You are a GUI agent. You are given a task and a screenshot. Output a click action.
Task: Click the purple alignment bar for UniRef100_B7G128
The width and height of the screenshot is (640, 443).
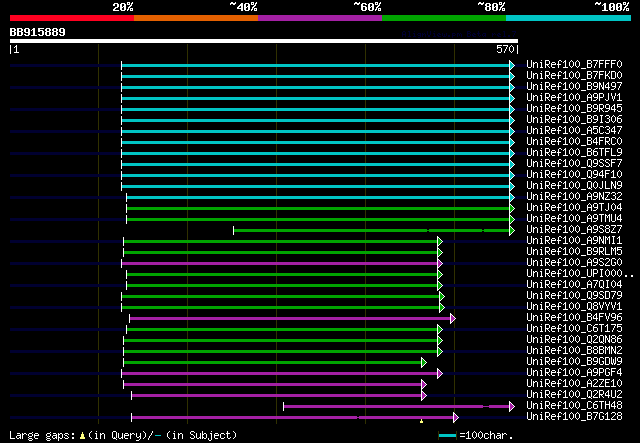[x=292, y=418]
